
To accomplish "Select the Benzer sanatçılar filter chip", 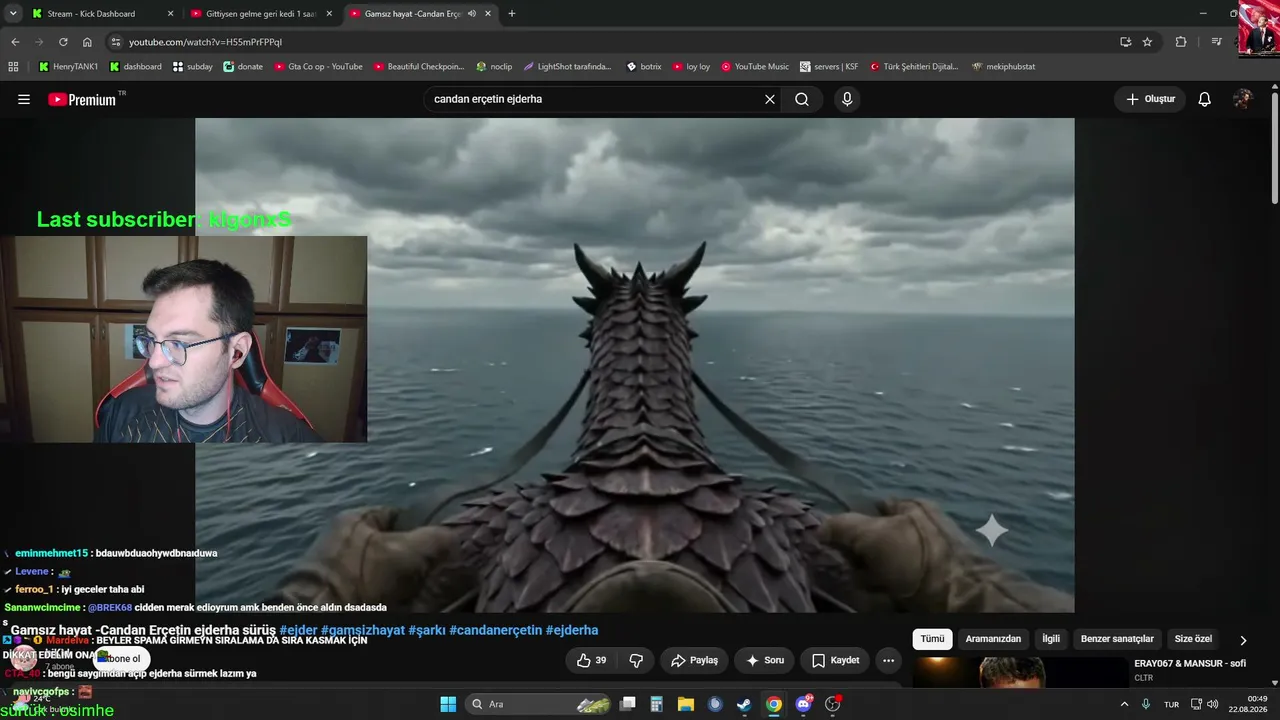I will point(1117,639).
